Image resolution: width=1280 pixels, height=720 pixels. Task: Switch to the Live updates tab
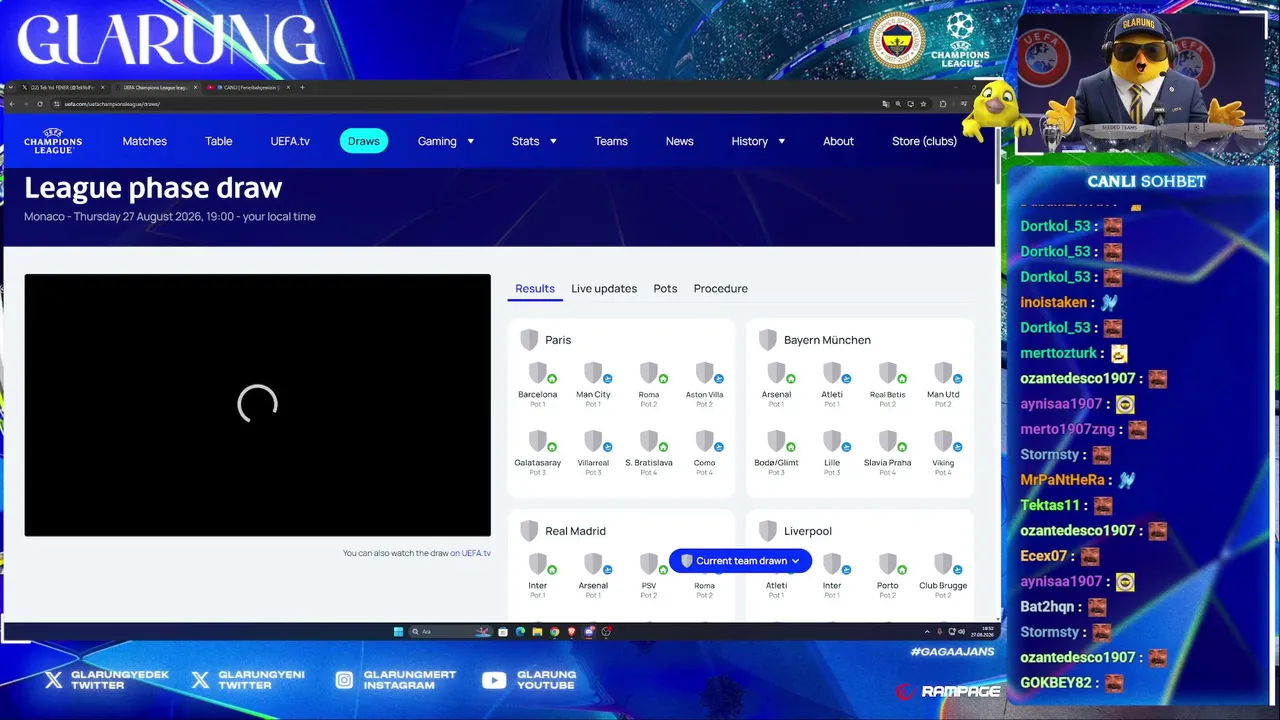tap(604, 289)
